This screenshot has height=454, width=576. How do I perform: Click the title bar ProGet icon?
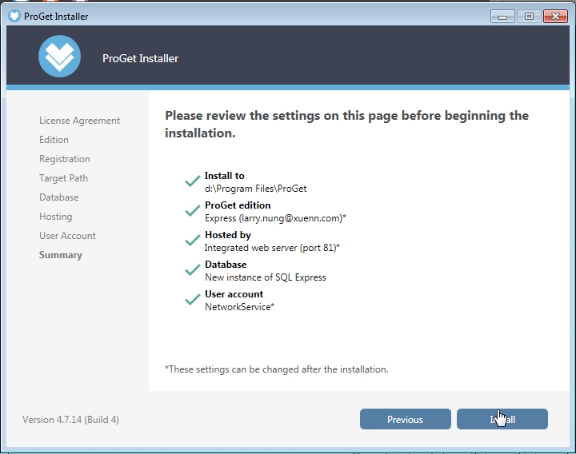pos(14,16)
